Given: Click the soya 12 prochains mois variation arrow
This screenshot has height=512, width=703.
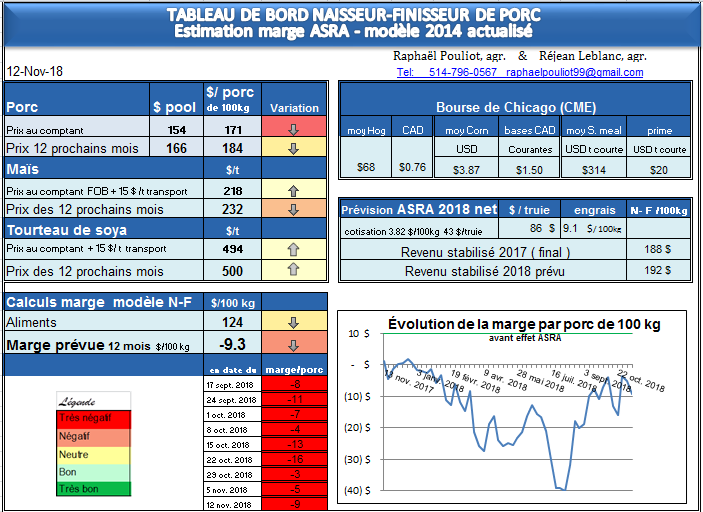Looking at the screenshot, I should coord(294,270).
